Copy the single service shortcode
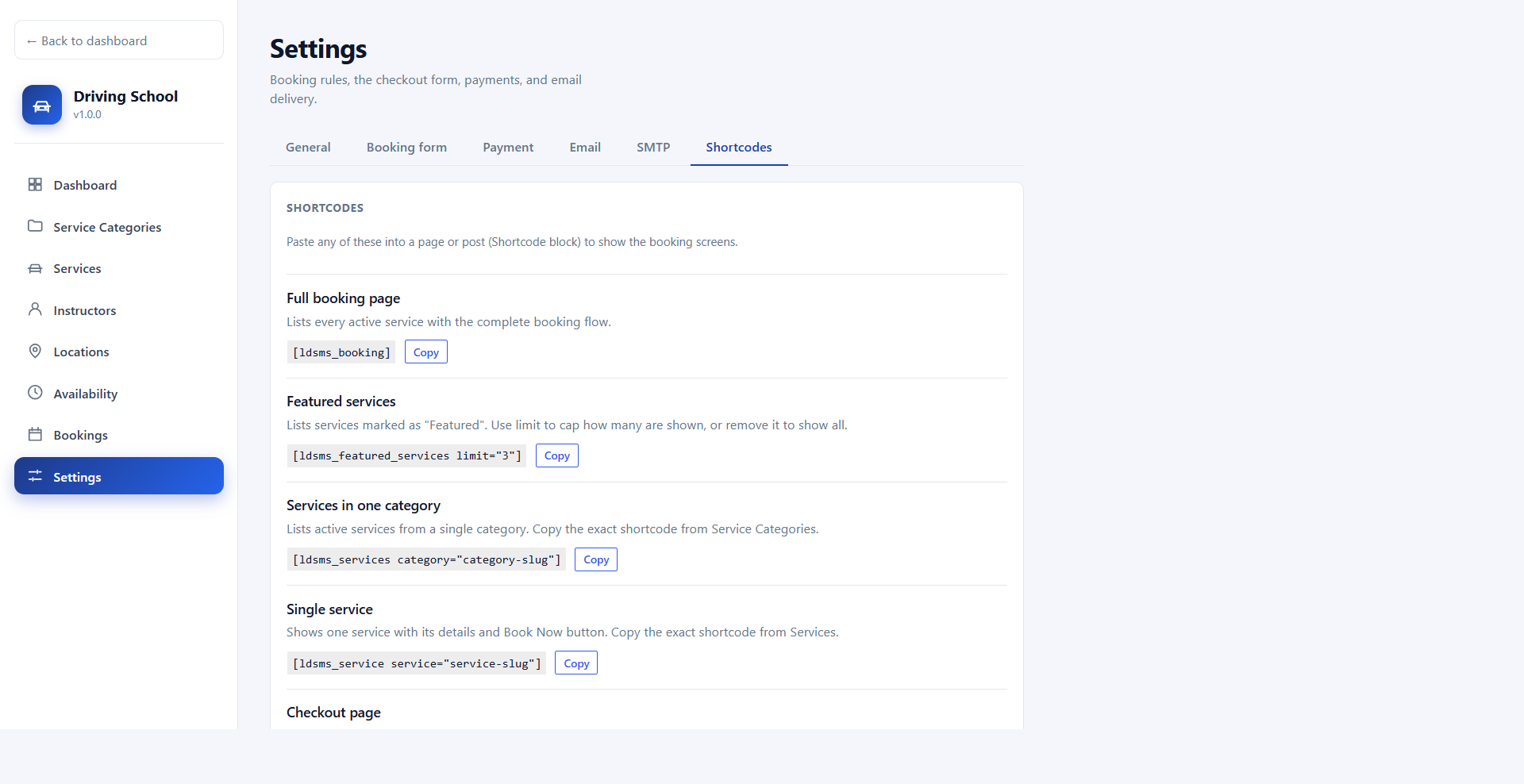 [x=576, y=663]
